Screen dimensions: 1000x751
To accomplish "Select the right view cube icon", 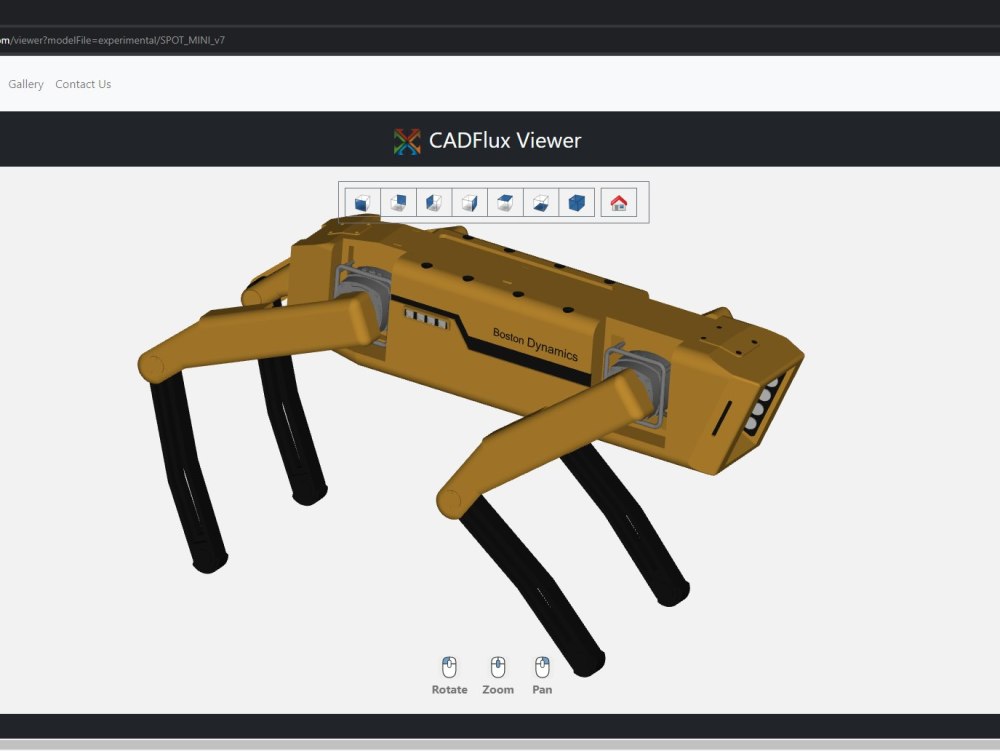I will tap(470, 203).
